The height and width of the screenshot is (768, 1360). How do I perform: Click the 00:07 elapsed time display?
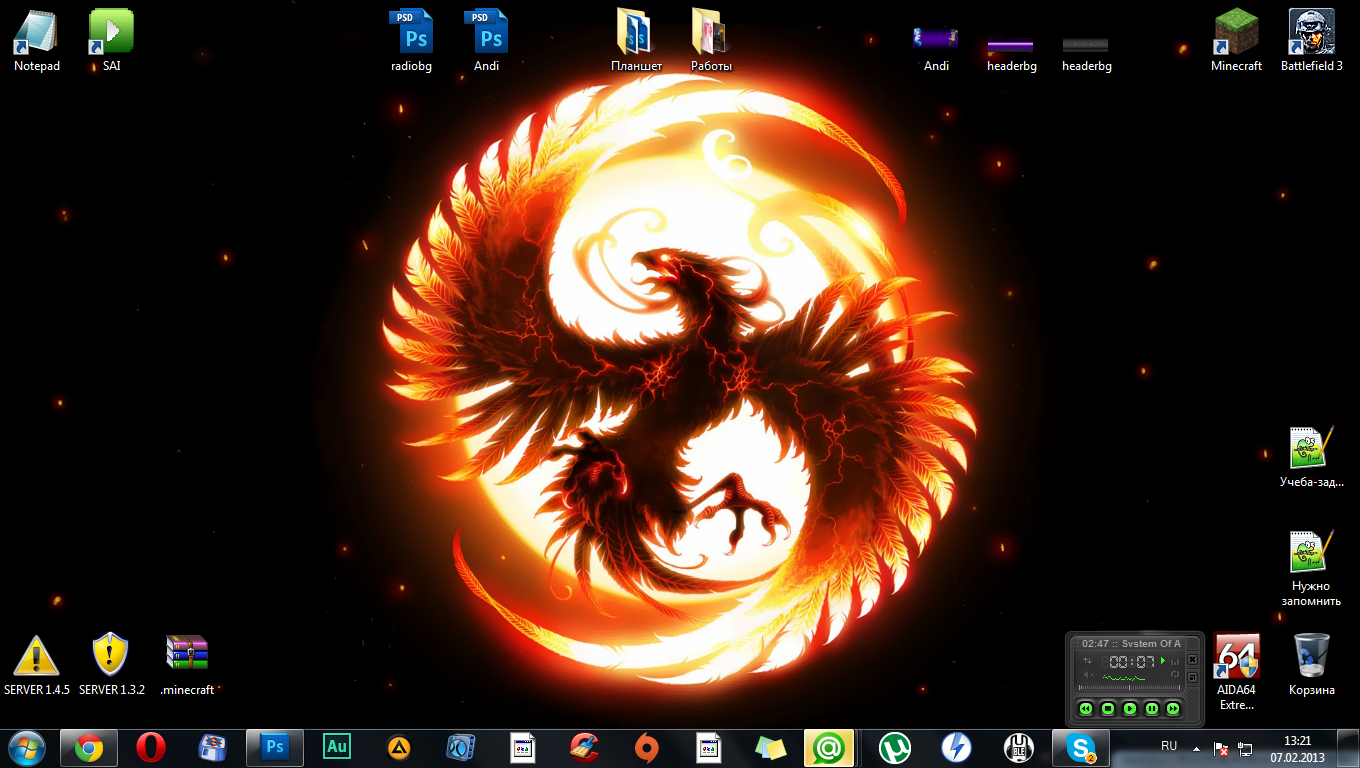(1128, 662)
